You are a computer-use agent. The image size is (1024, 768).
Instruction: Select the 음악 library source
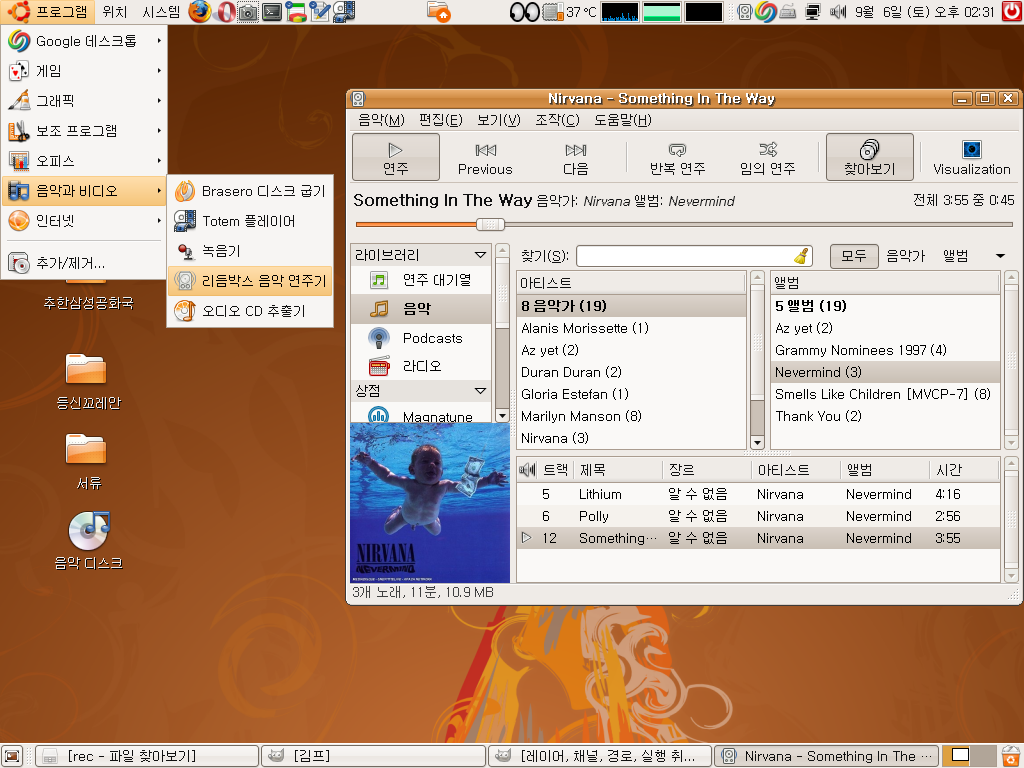click(x=421, y=308)
